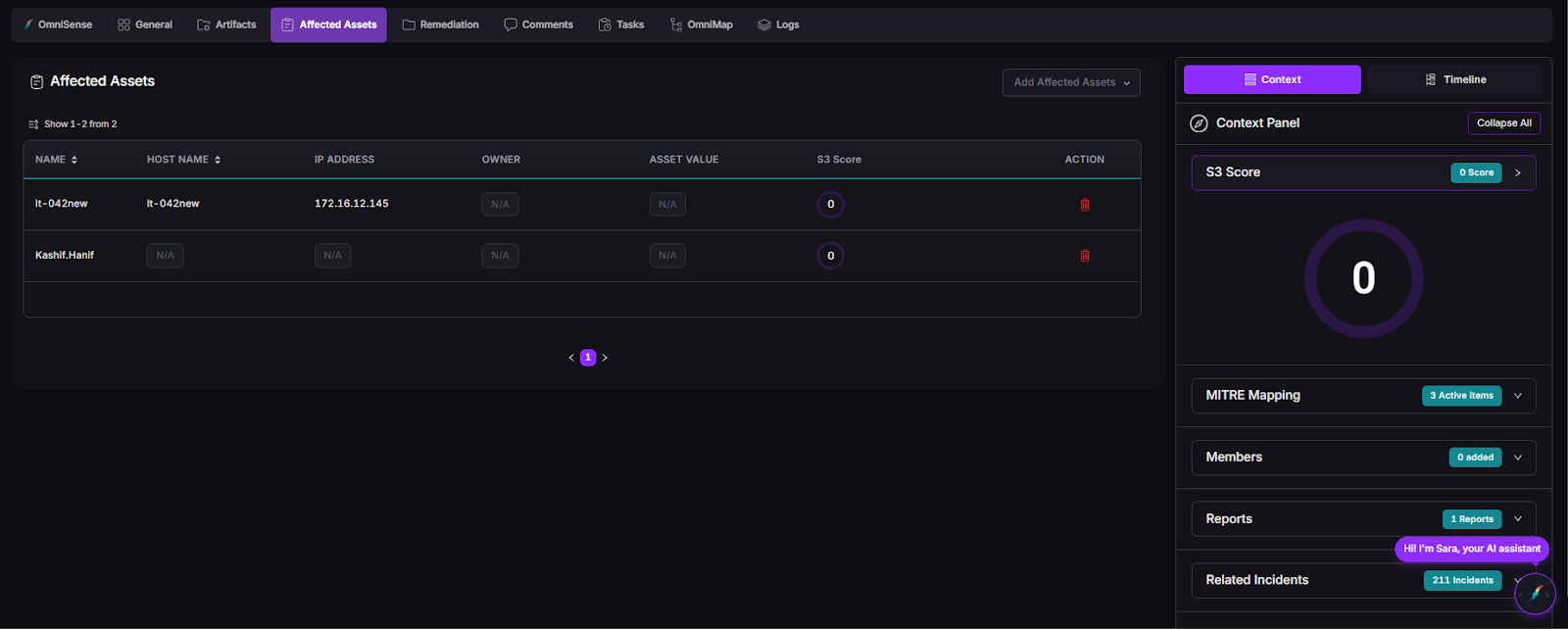Go to next page arrow
This screenshot has width=1568, height=629.
tap(605, 358)
